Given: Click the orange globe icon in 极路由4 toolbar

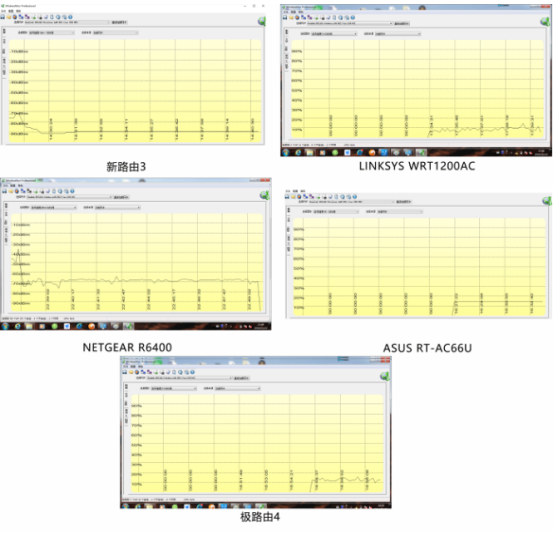Looking at the screenshot, I should [137, 372].
